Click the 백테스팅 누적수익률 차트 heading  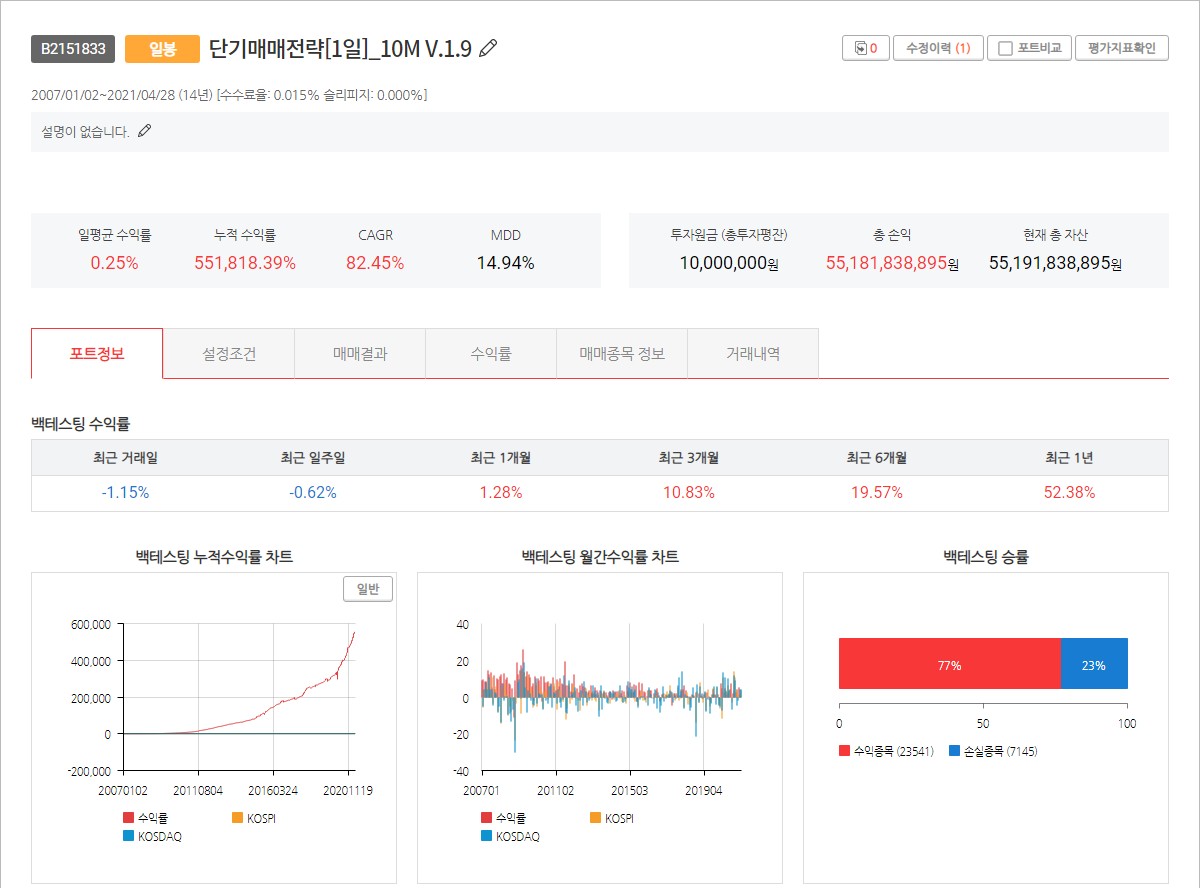(x=214, y=557)
